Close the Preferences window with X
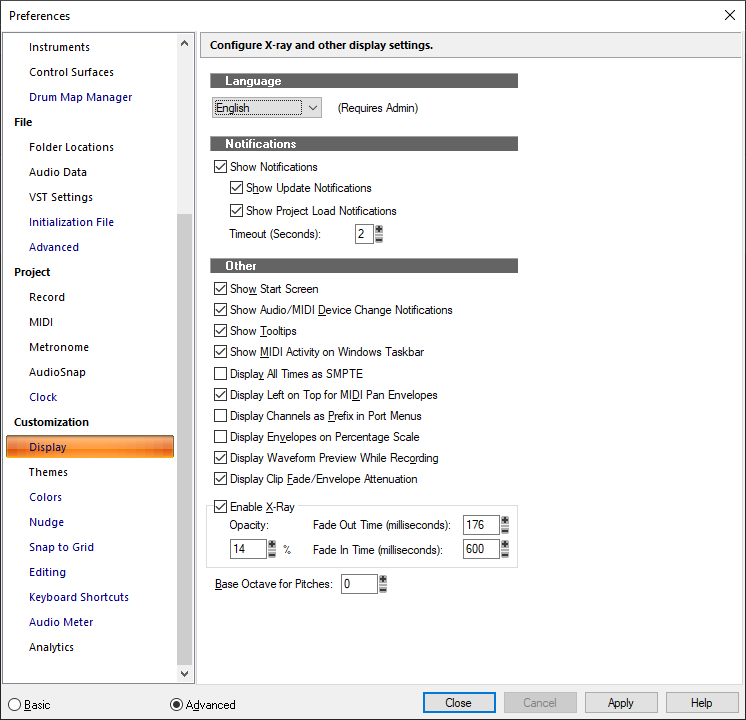 point(729,15)
